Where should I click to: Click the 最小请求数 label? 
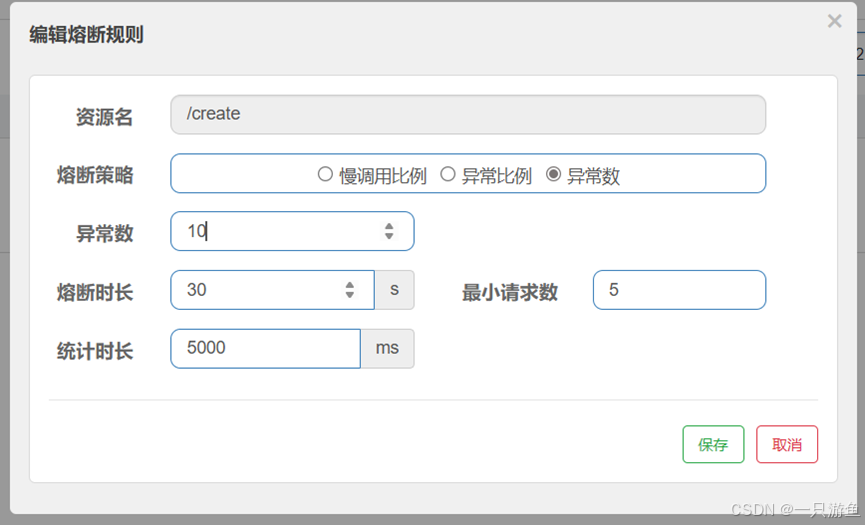(510, 292)
